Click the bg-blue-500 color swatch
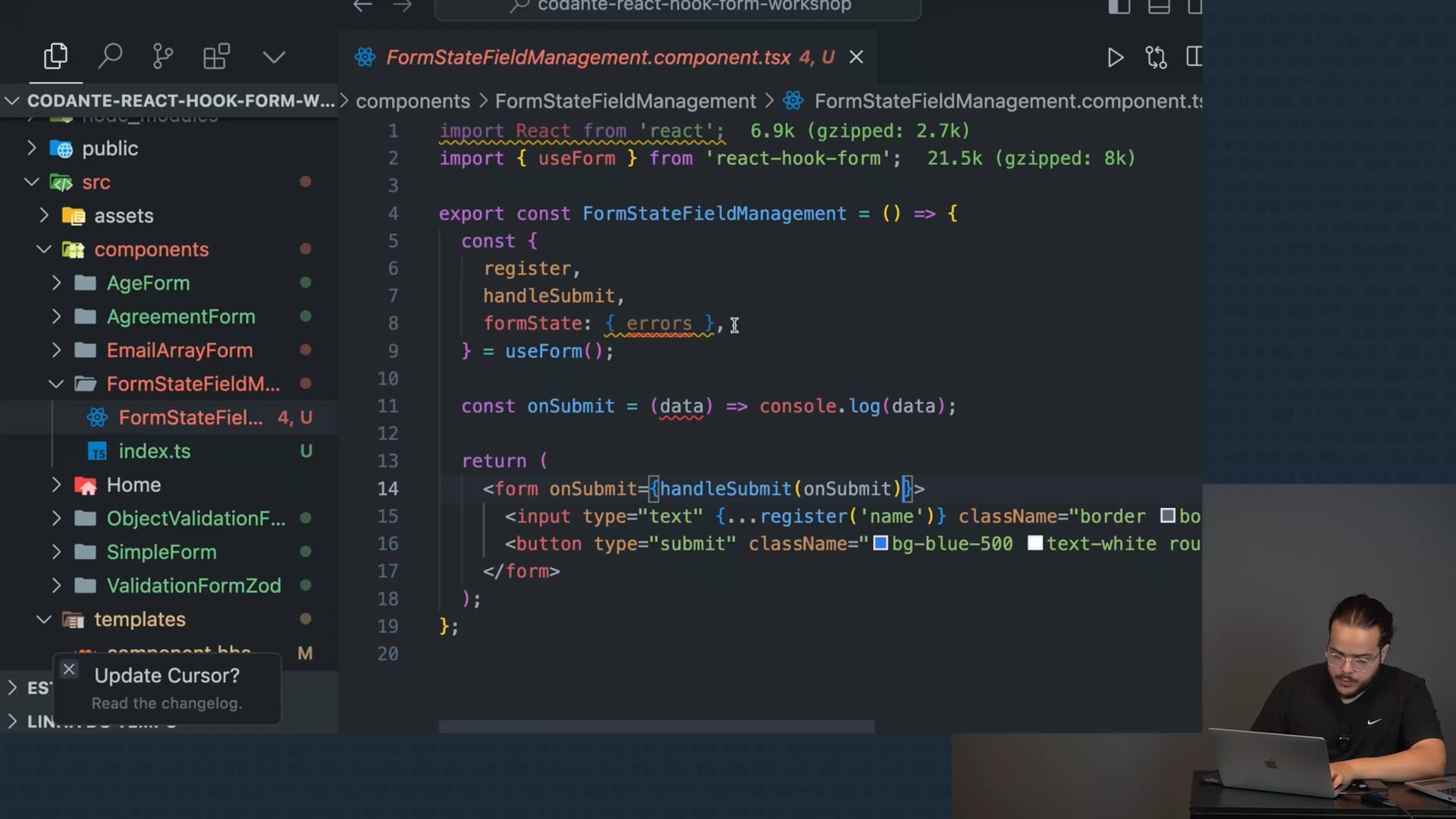 click(x=880, y=544)
